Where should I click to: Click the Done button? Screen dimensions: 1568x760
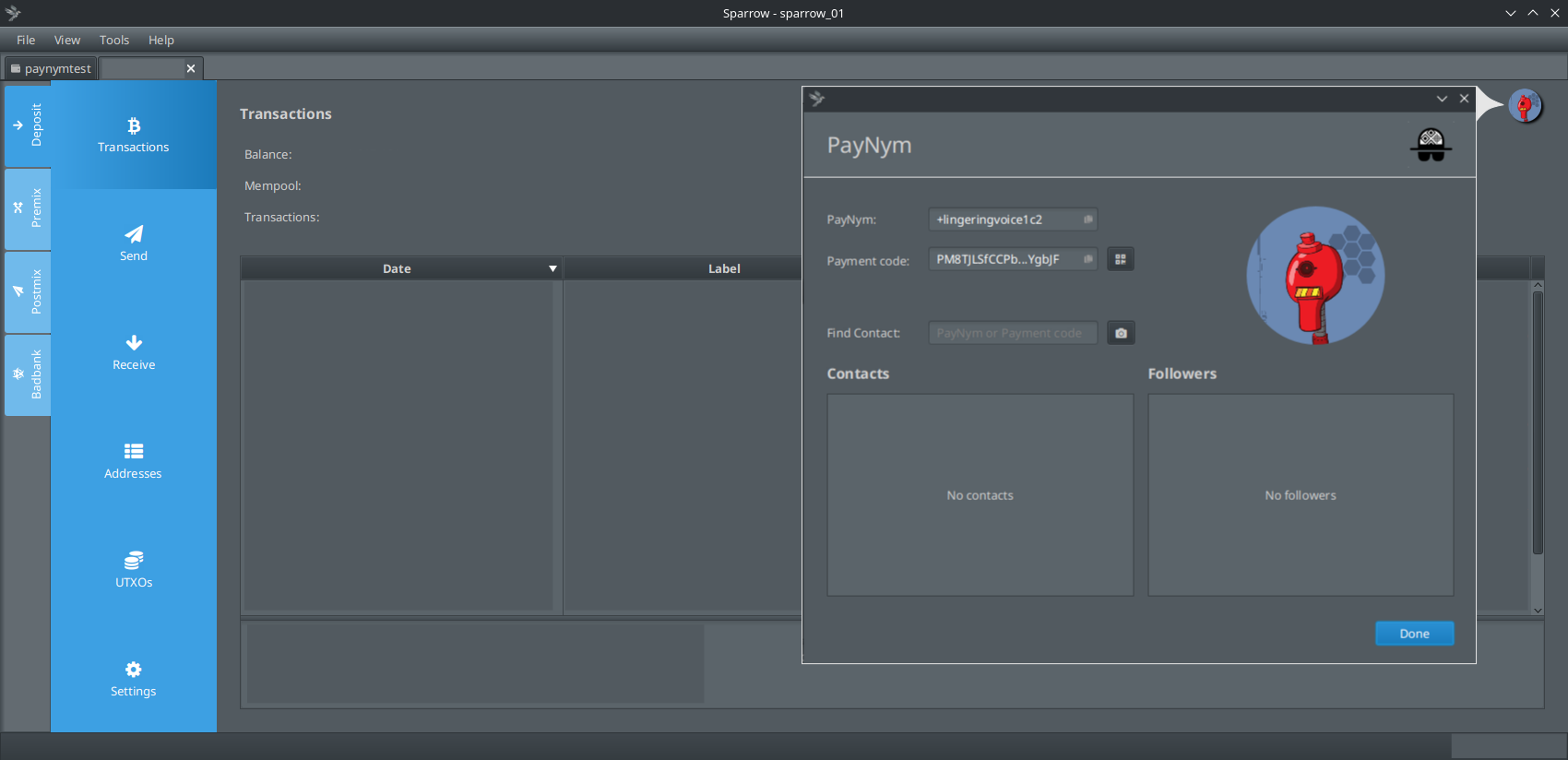pyautogui.click(x=1414, y=634)
